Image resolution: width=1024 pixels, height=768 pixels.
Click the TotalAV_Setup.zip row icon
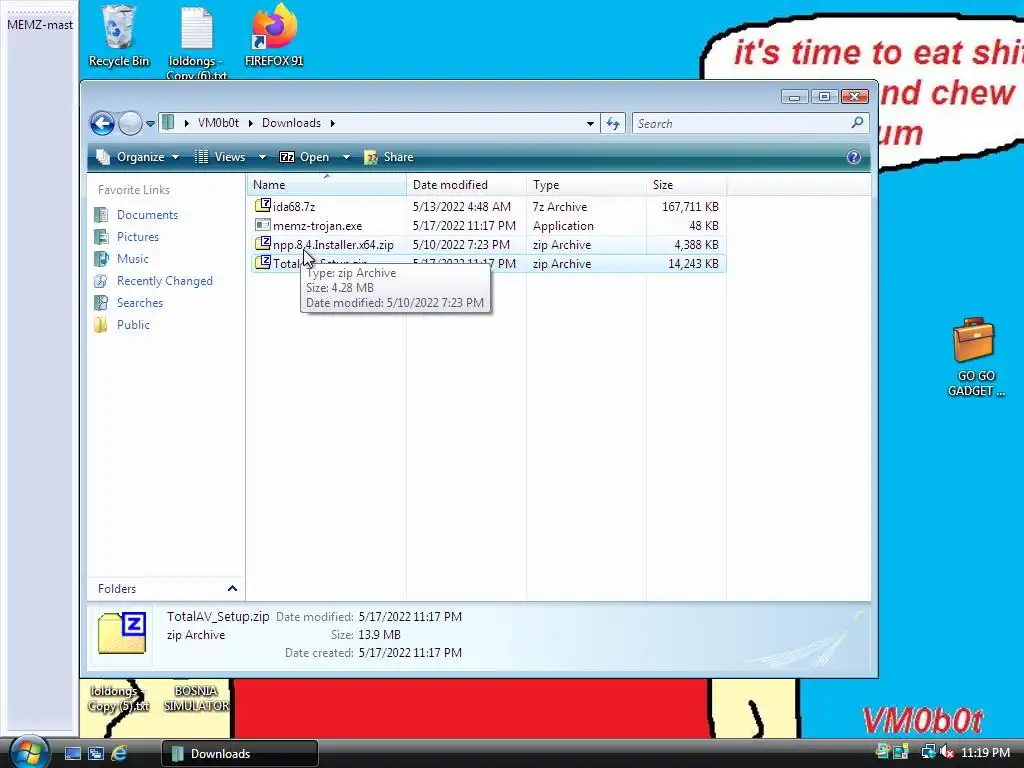tap(263, 263)
